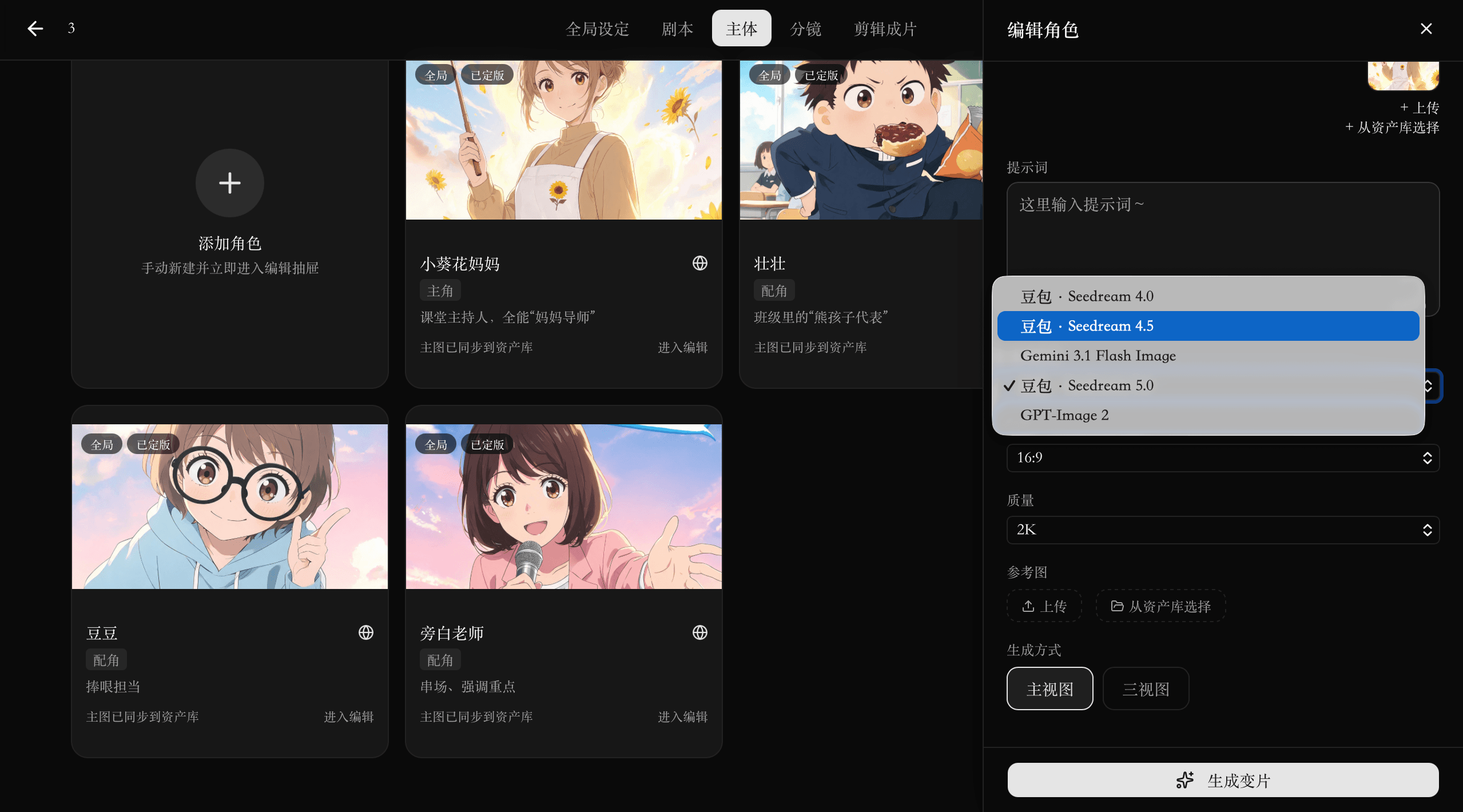Click the 添加角色 label

[230, 244]
